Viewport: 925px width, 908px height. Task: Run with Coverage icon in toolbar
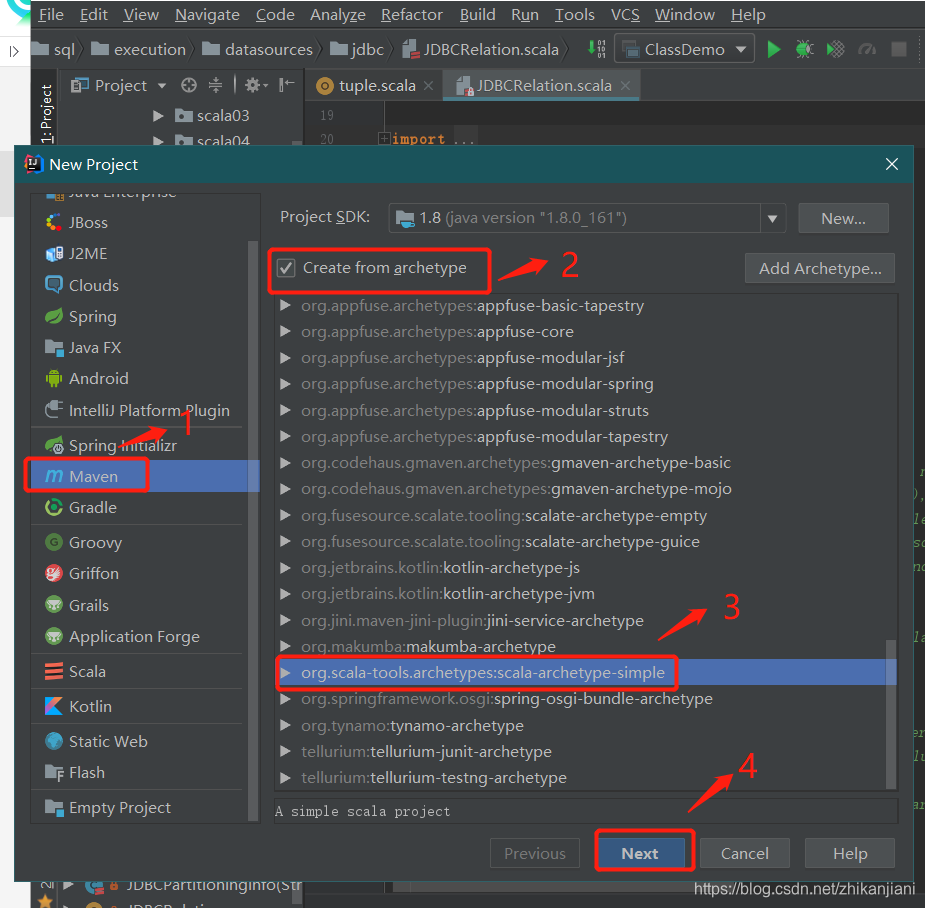835,49
